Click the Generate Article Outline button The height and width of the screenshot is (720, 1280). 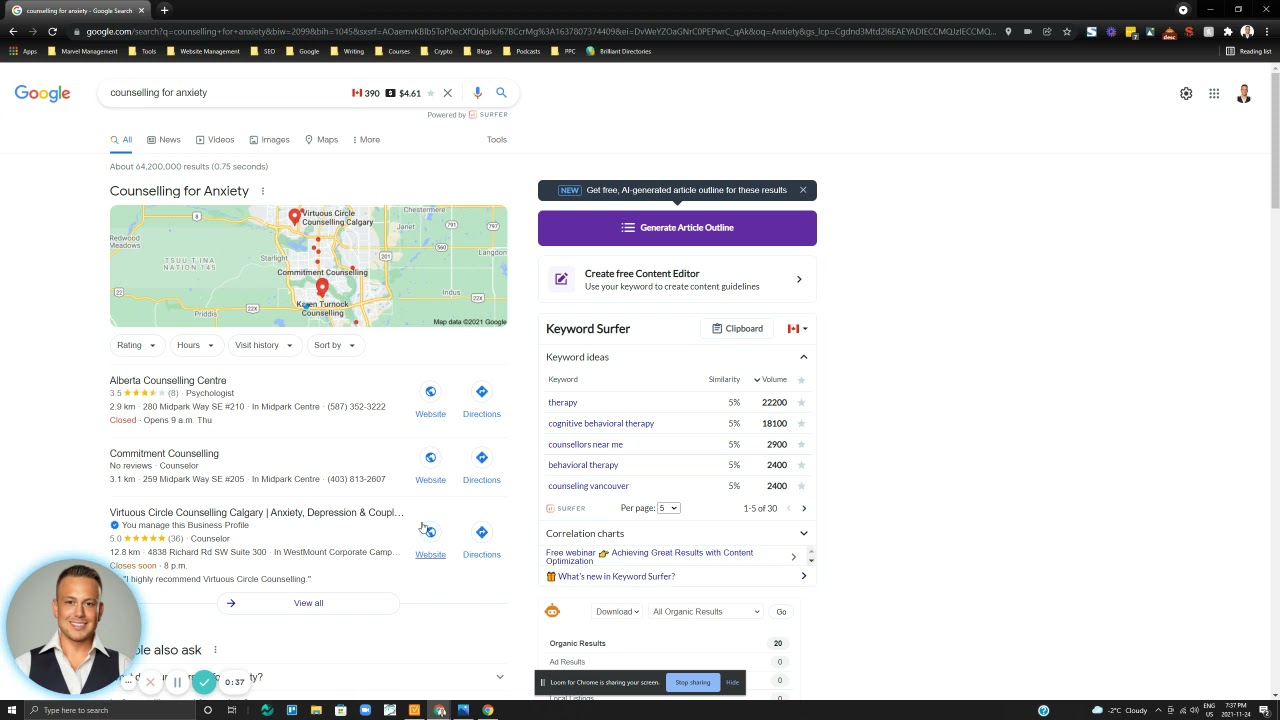point(677,228)
